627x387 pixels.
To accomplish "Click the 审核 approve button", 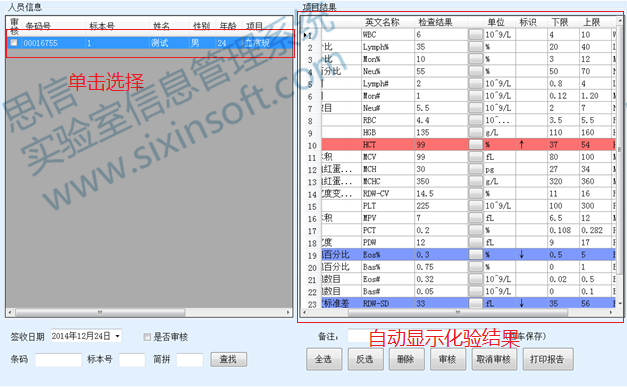I will point(447,359).
